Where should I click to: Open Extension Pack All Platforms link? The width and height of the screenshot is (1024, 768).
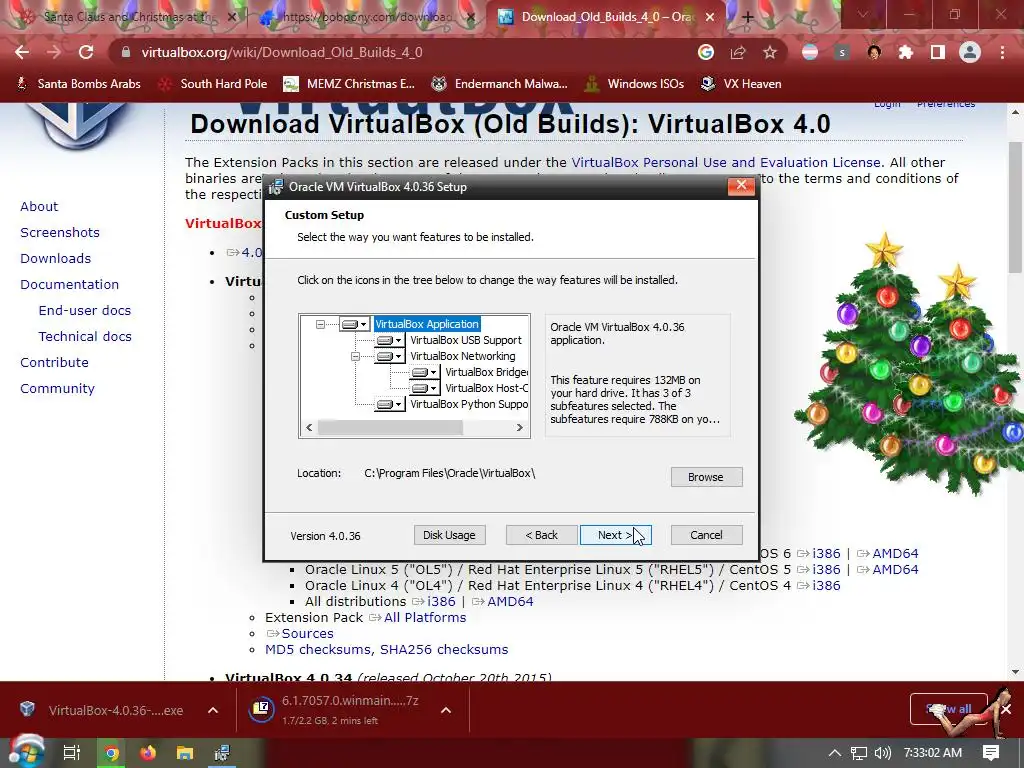pyautogui.click(x=425, y=617)
